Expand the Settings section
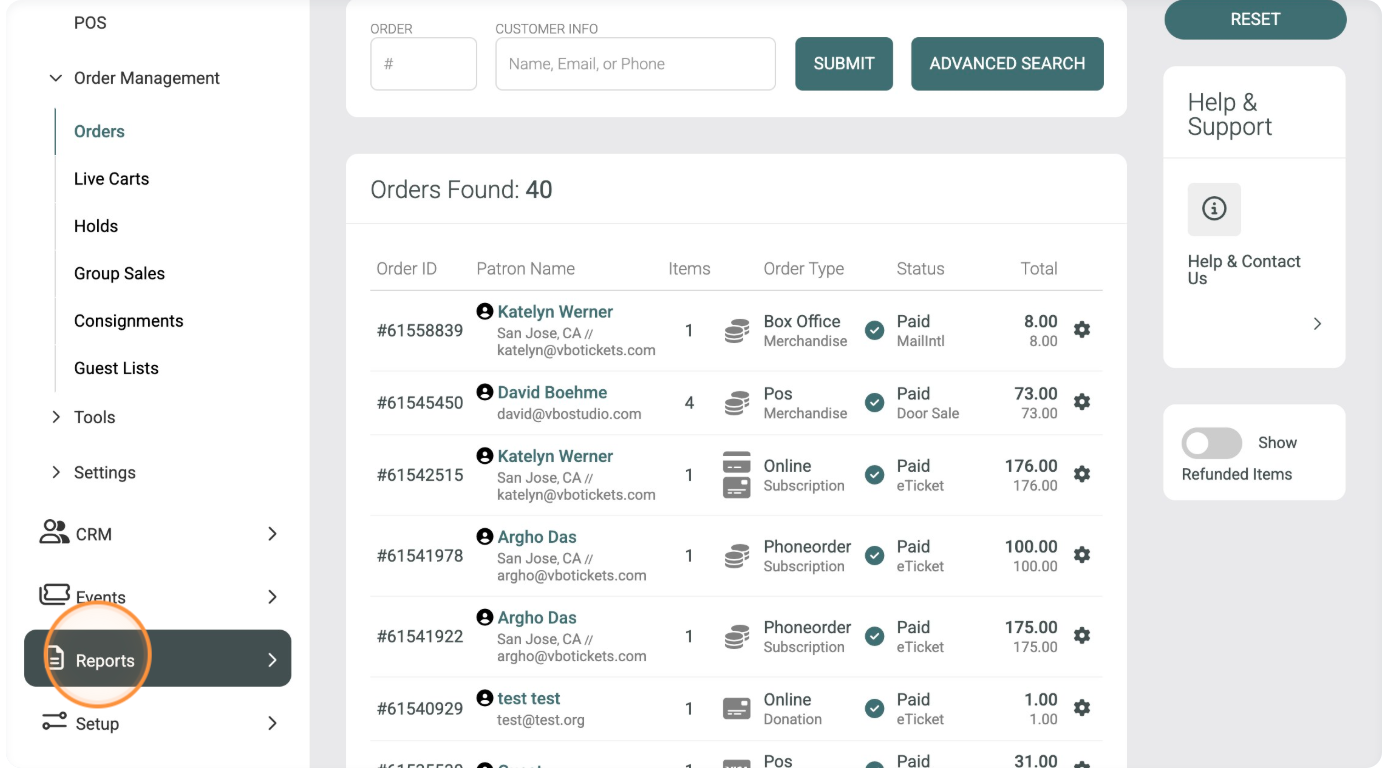Image resolution: width=1386 pixels, height=780 pixels. click(56, 472)
